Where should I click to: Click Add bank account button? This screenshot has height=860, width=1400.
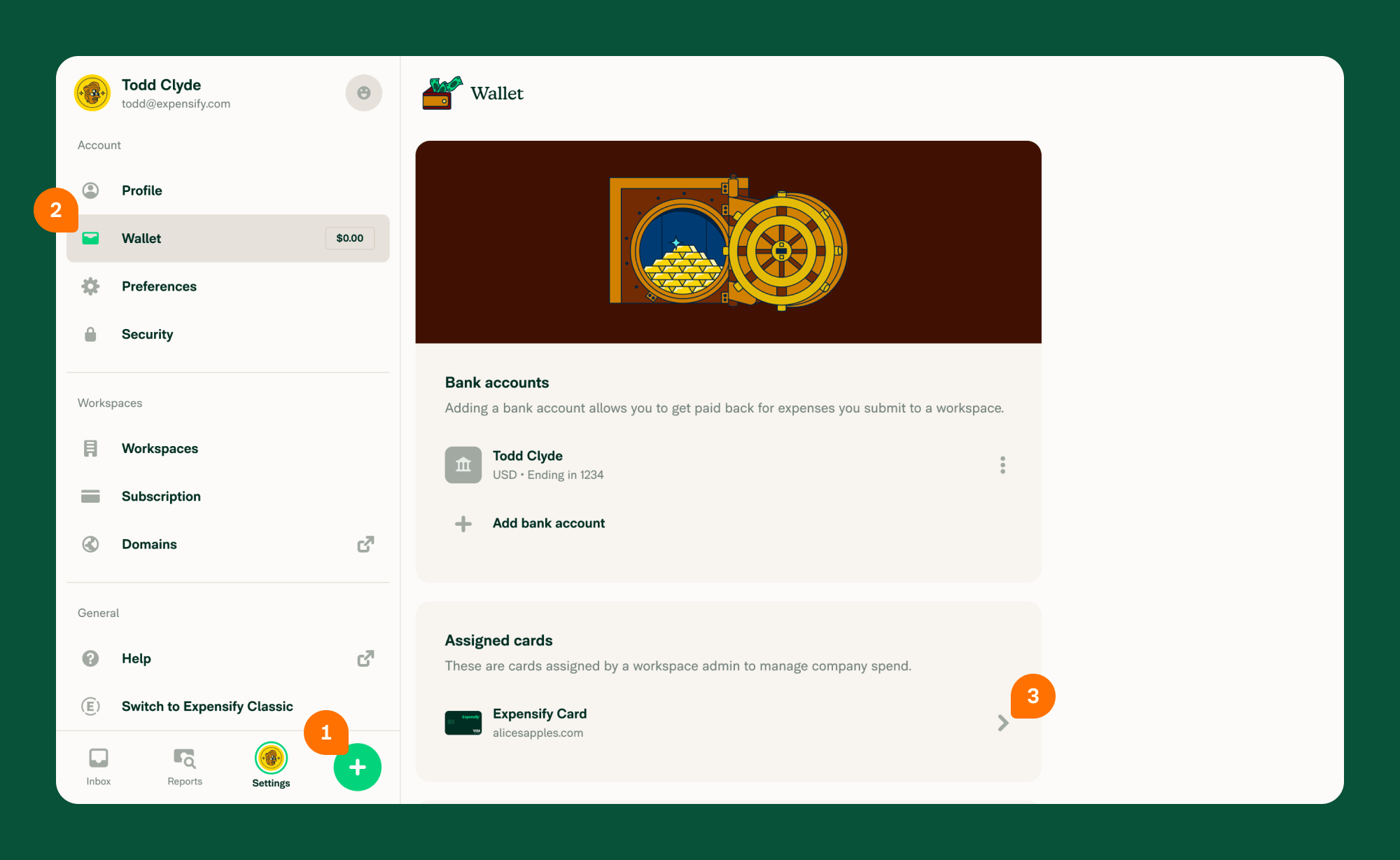549,523
